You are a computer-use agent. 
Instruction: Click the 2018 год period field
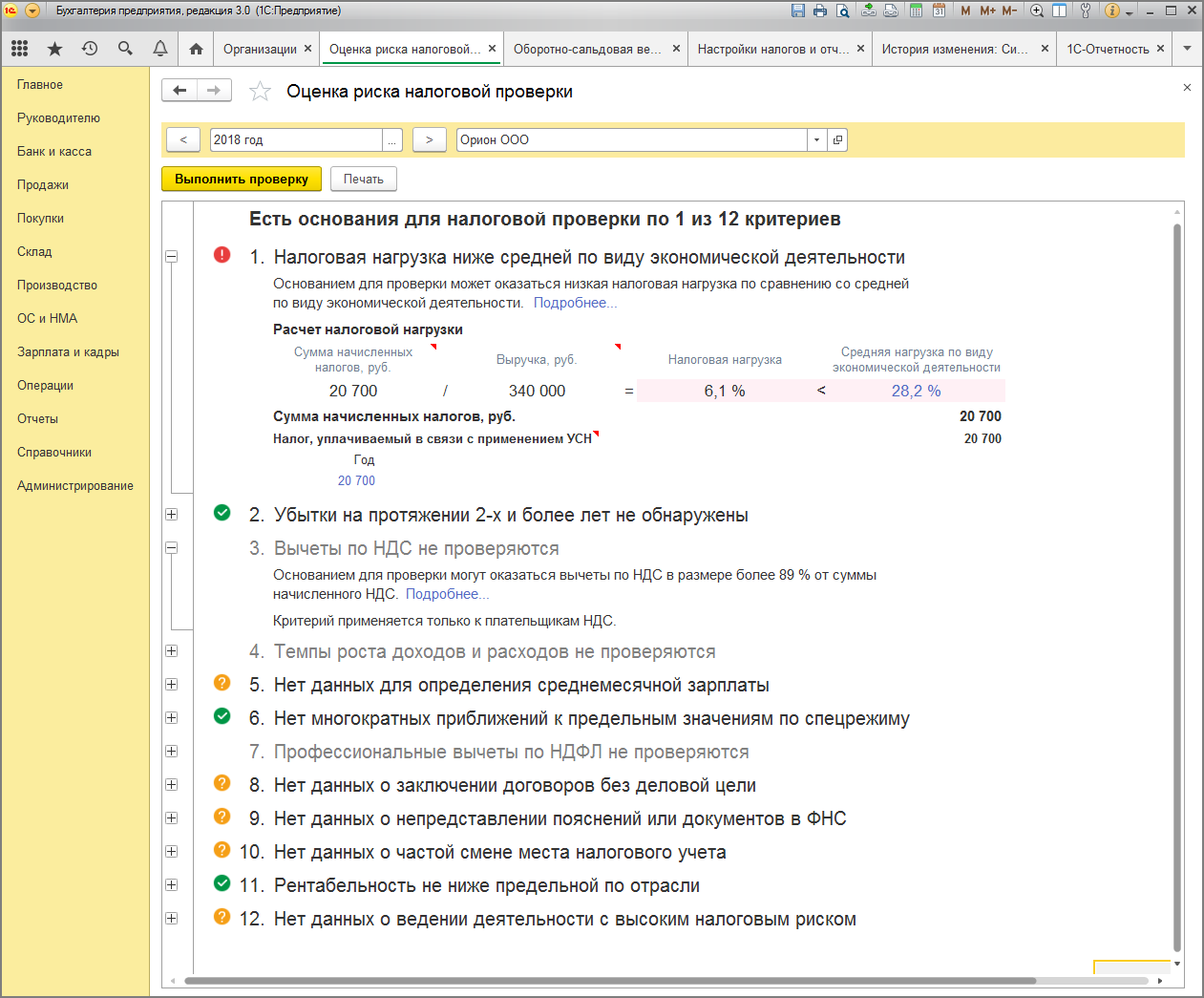(296, 140)
